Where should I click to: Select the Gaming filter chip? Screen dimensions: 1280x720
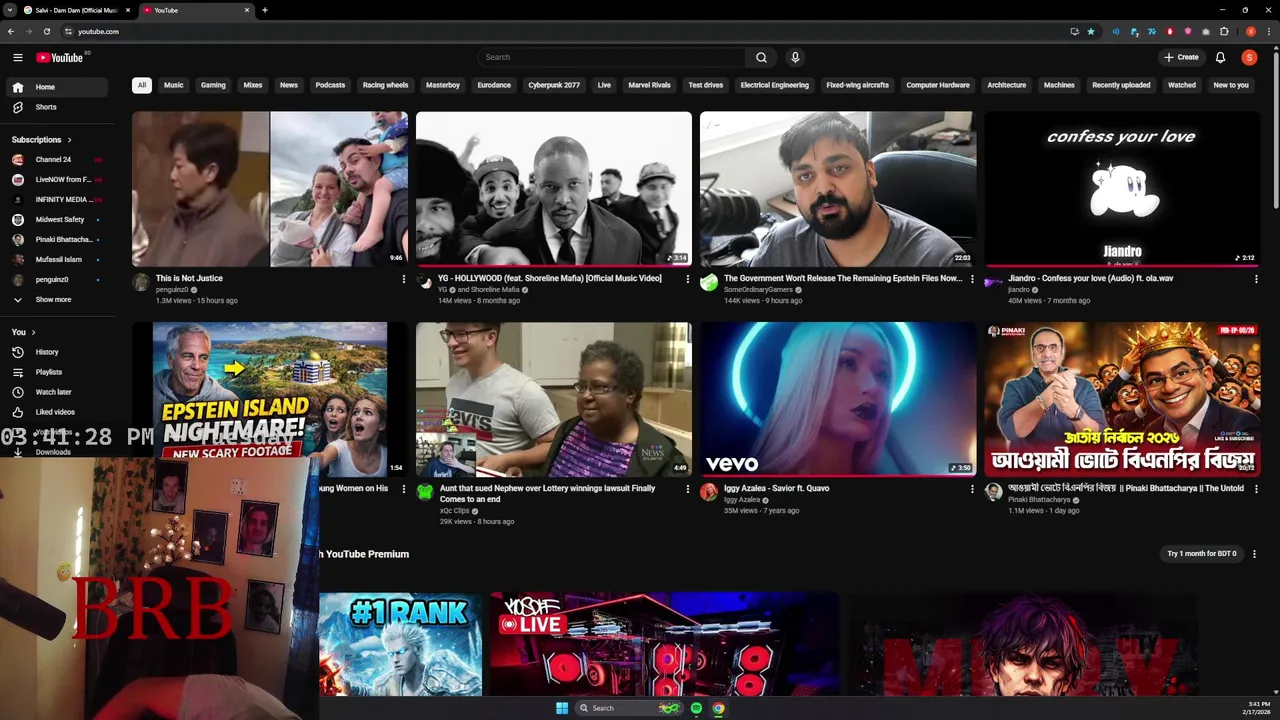(x=213, y=85)
